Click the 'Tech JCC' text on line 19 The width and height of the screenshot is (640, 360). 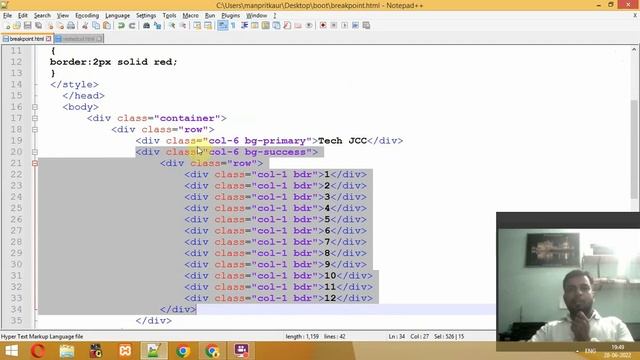(x=342, y=141)
